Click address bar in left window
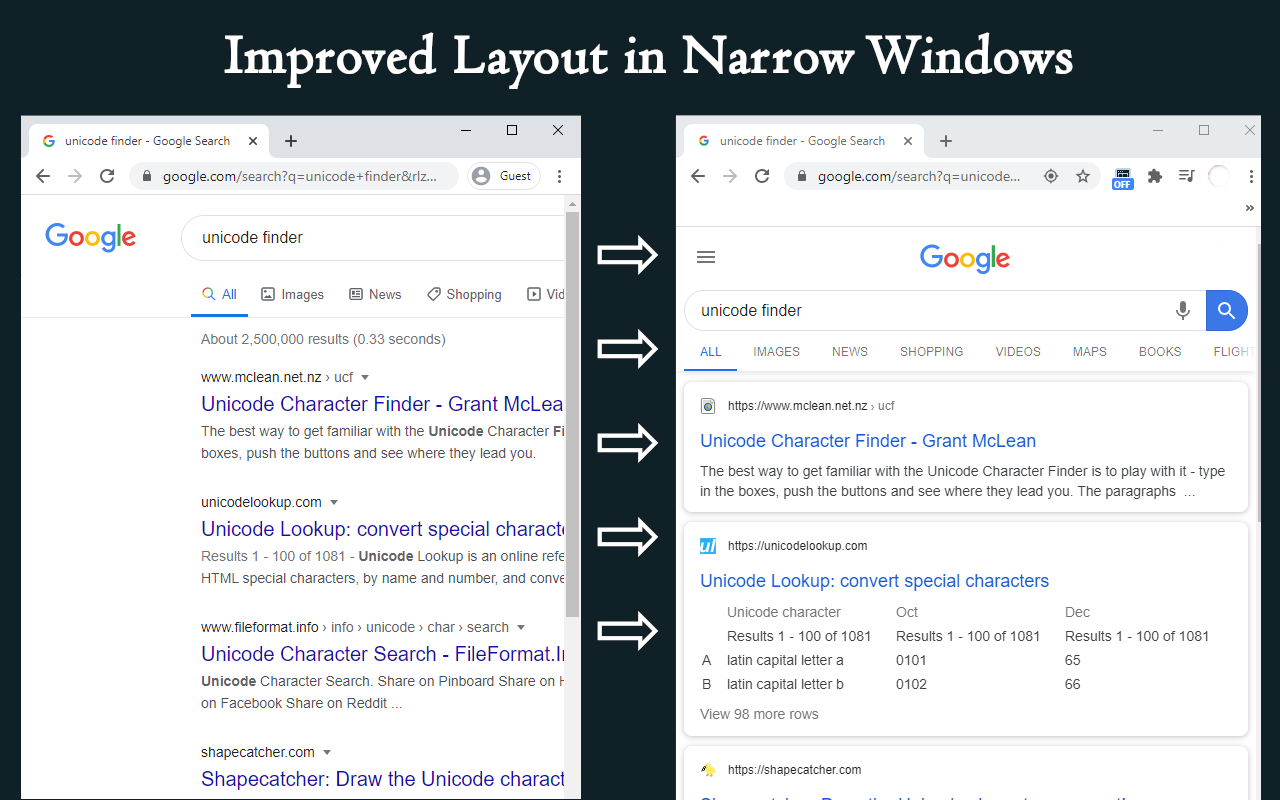The height and width of the screenshot is (800, 1280). [x=294, y=176]
